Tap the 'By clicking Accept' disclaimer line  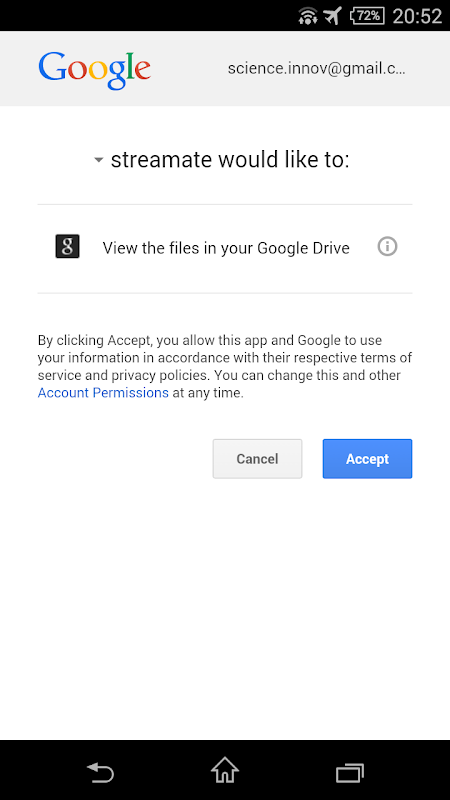pyautogui.click(x=210, y=340)
